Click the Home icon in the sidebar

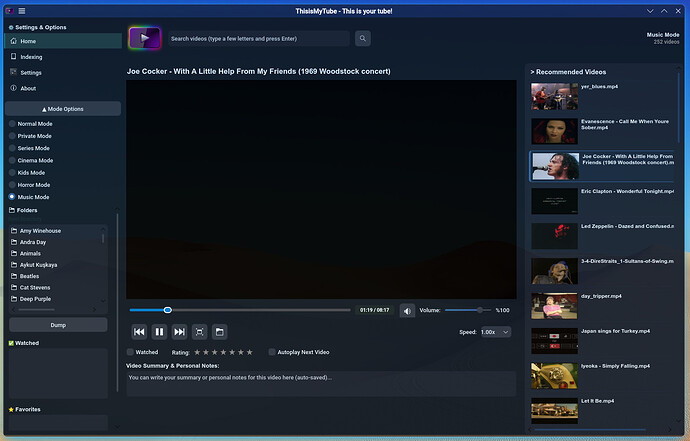[x=14, y=41]
